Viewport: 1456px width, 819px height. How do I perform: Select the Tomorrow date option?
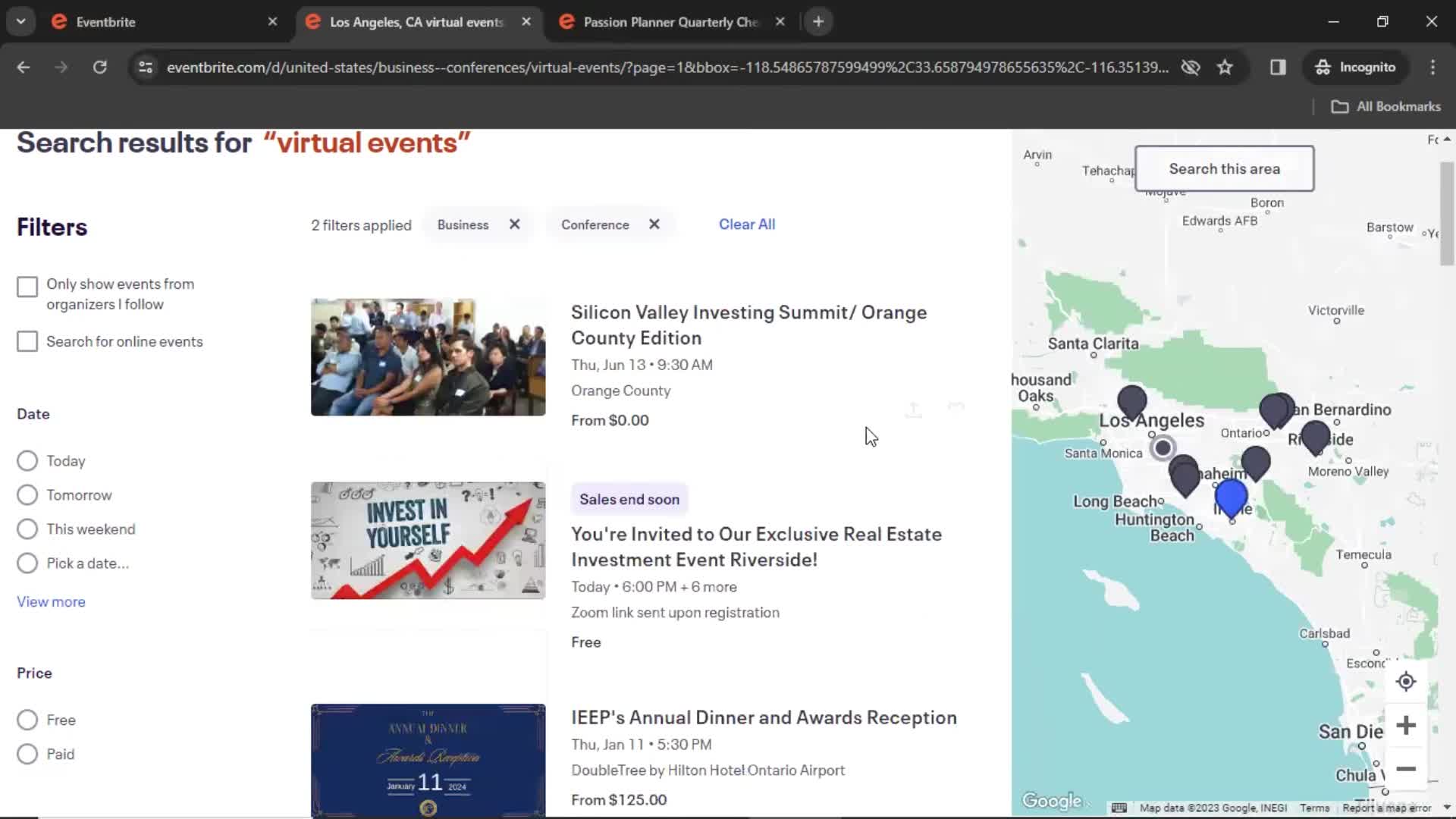pyautogui.click(x=27, y=495)
